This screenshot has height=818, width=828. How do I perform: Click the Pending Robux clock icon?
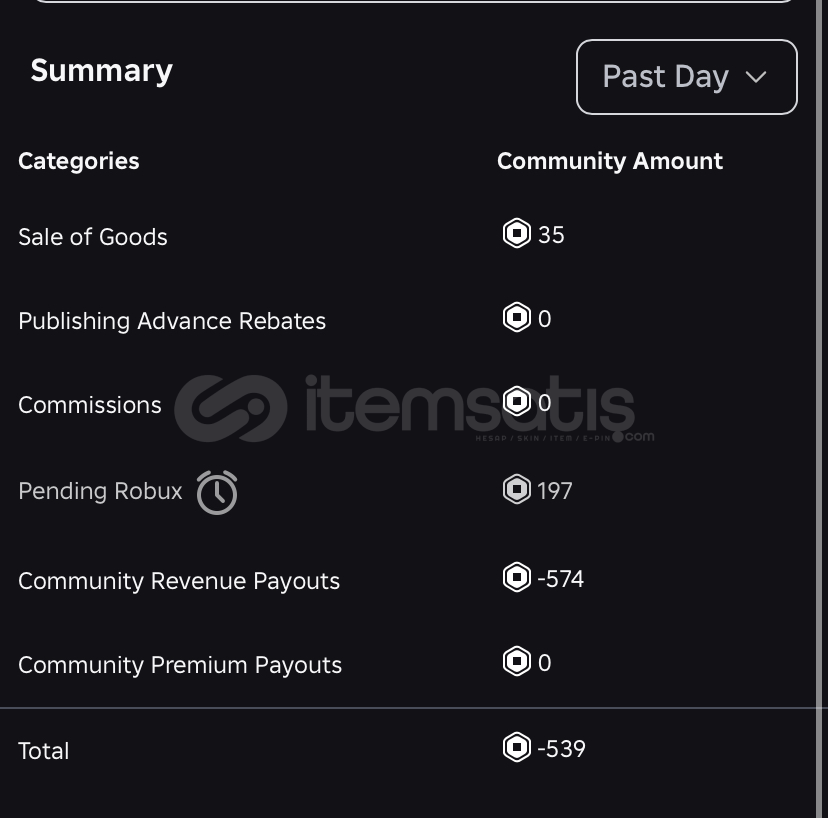(x=217, y=492)
